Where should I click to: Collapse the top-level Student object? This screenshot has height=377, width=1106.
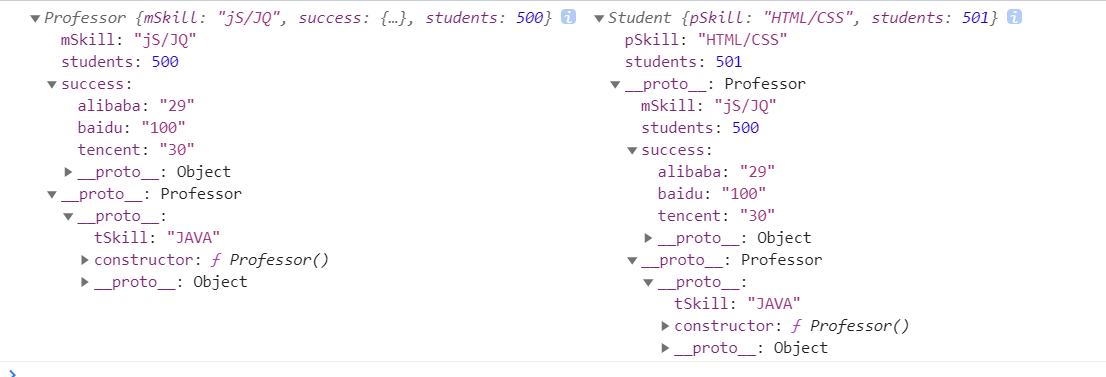[x=599, y=18]
